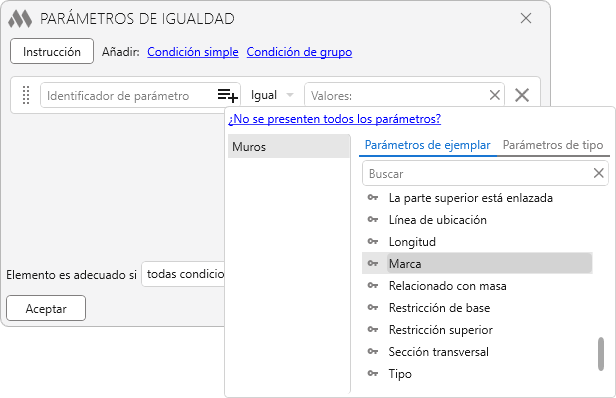
Task: Switch to Parámetros de tipo tab
Action: (x=553, y=145)
